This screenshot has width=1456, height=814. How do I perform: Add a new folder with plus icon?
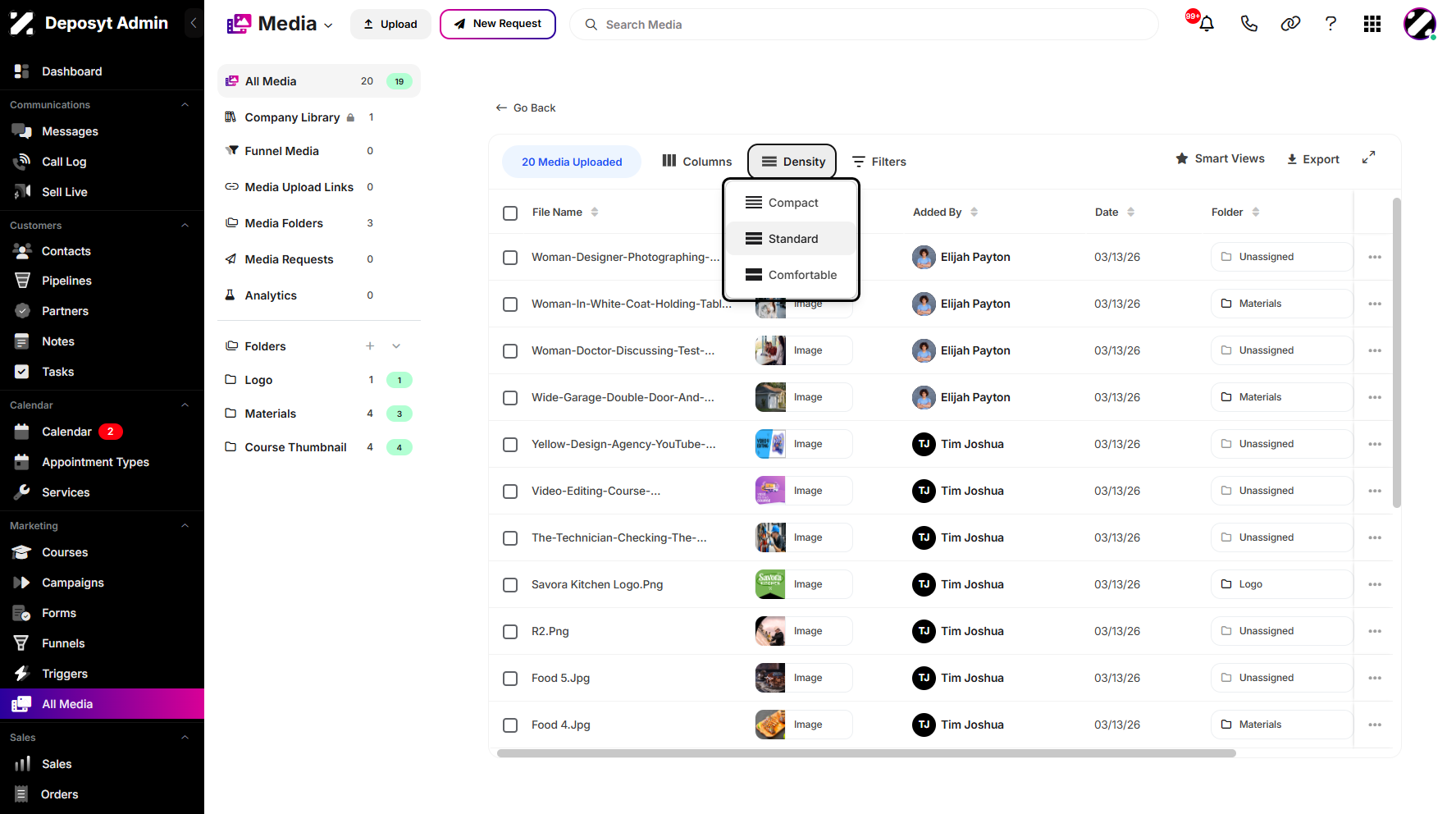pos(370,346)
